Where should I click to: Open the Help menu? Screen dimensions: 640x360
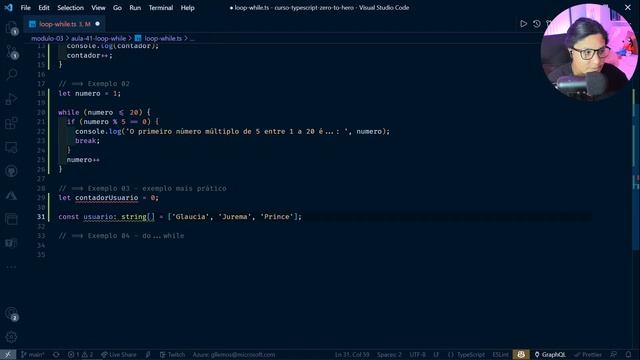(187, 8)
